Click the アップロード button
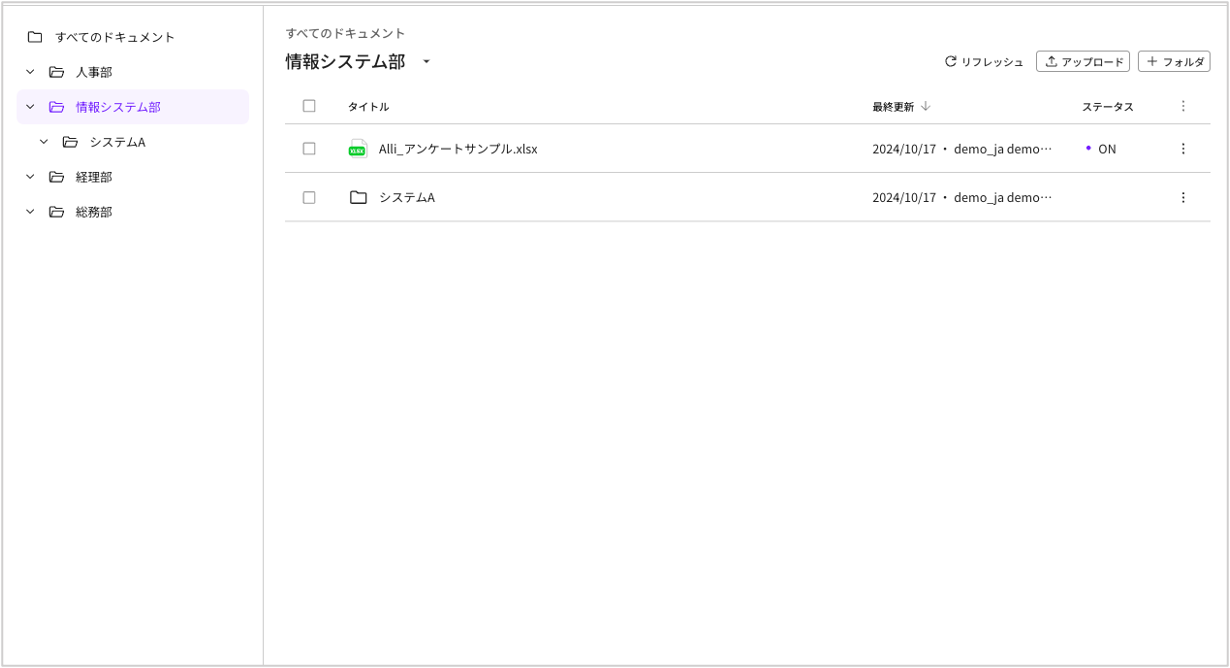 pos(1083,62)
